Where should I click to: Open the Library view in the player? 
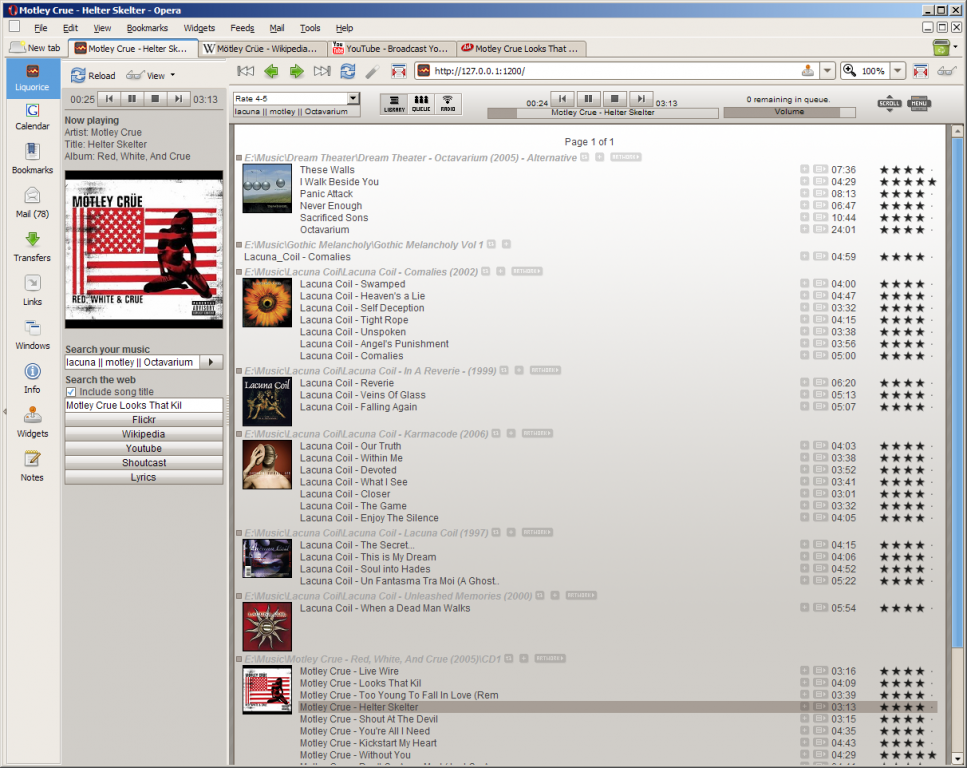pos(394,104)
